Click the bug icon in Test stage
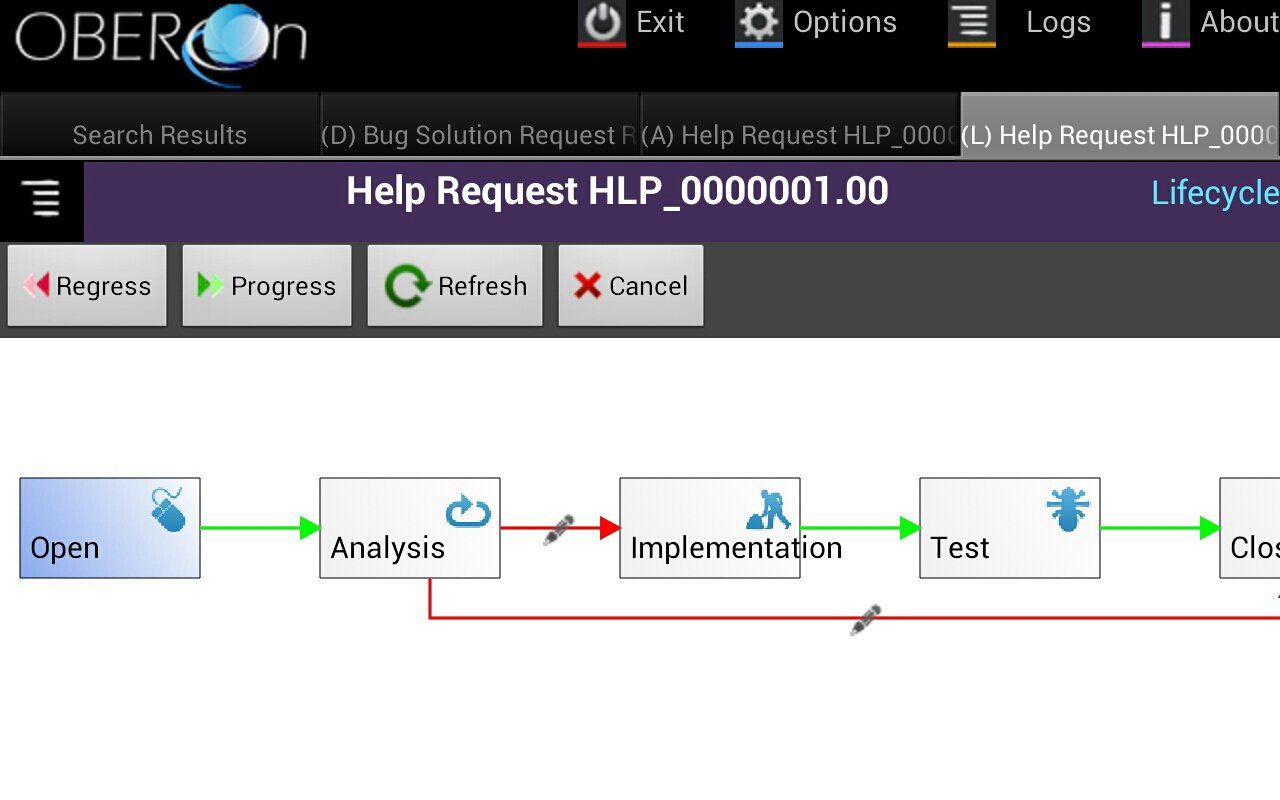Viewport: 1280px width, 800px height. coord(1068,509)
